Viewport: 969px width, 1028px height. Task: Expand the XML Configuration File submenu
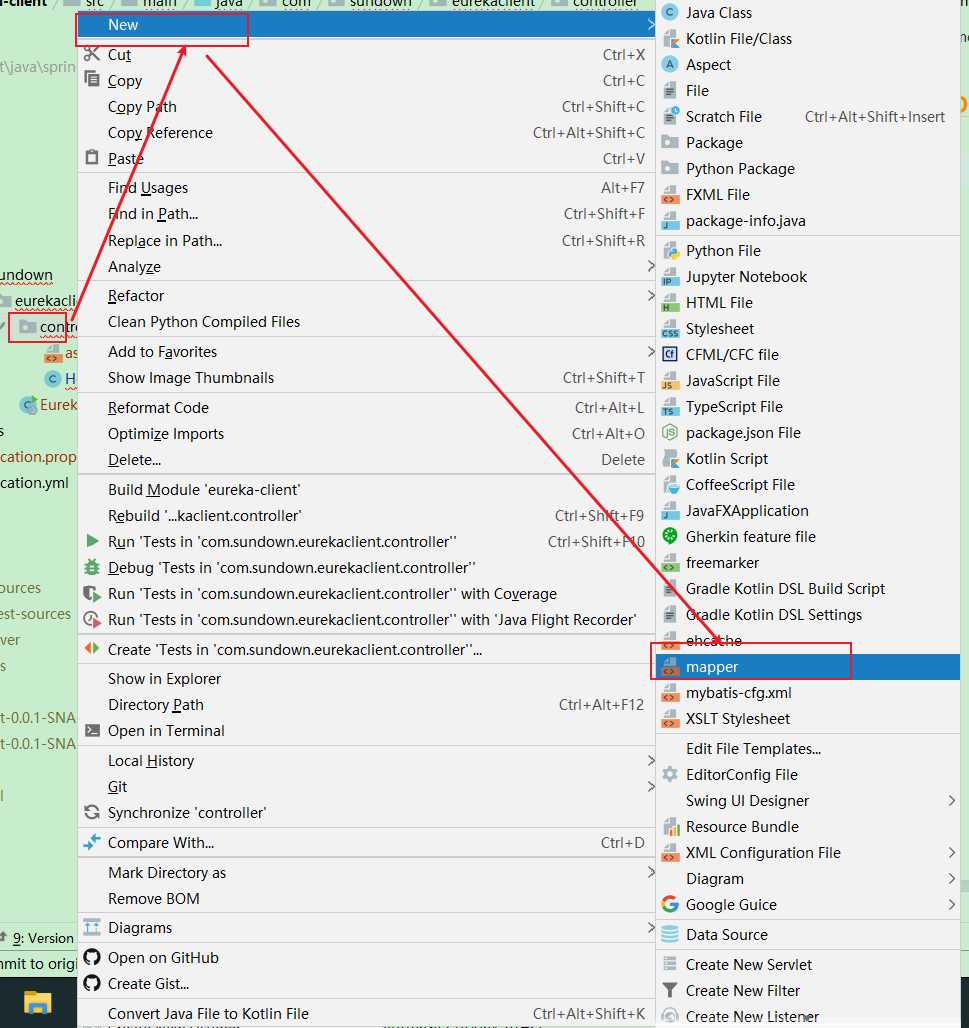[x=951, y=852]
